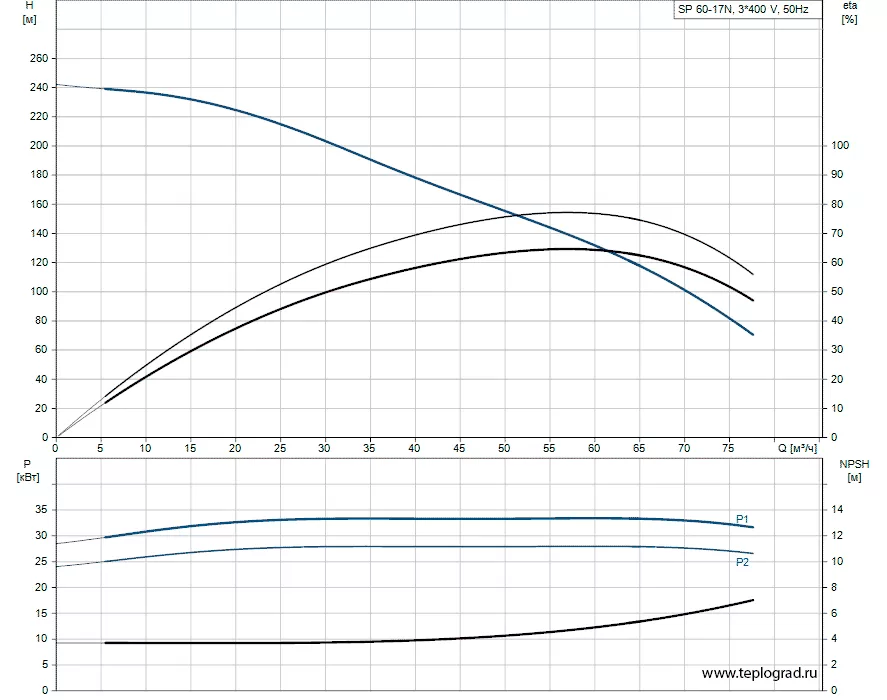Select the P2 power curve label
Image resolution: width=887 pixels, height=700 pixels.
(x=742, y=562)
